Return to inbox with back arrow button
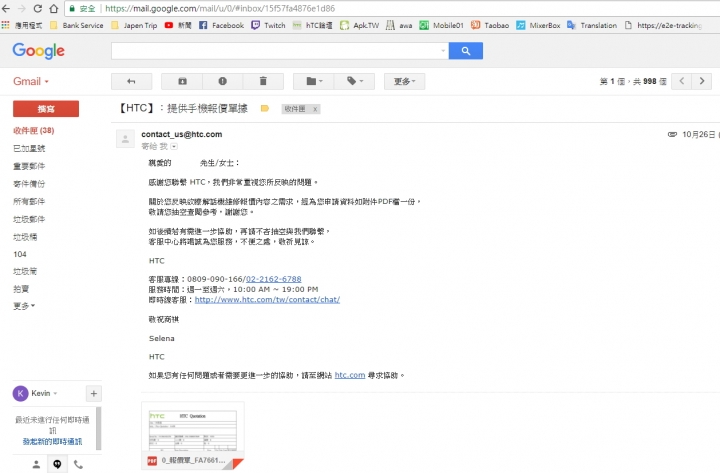 pos(131,82)
